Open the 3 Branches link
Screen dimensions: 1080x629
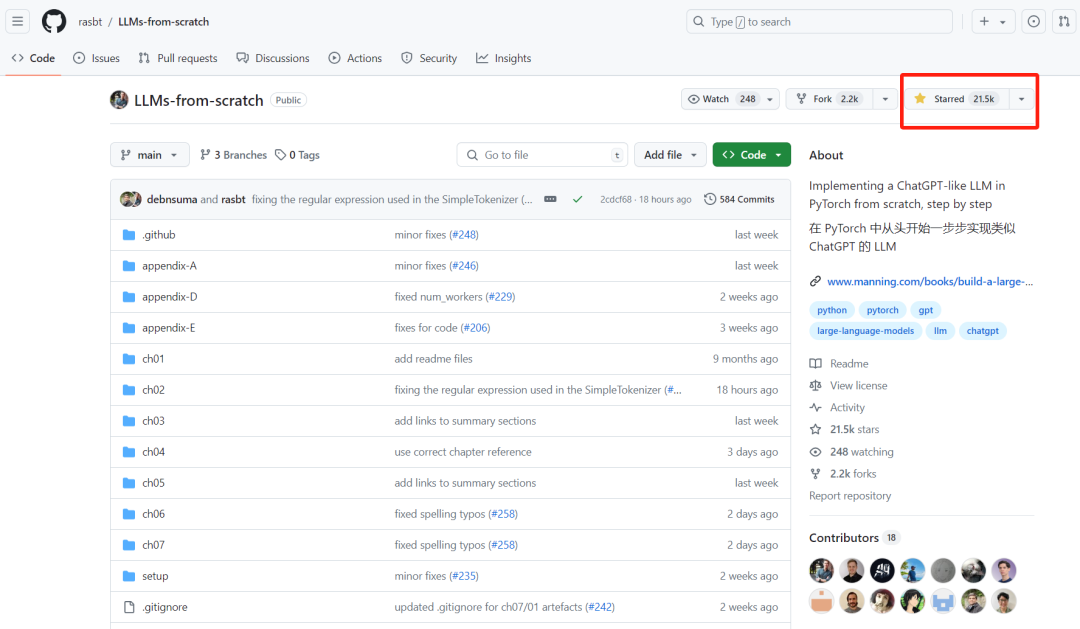233,155
